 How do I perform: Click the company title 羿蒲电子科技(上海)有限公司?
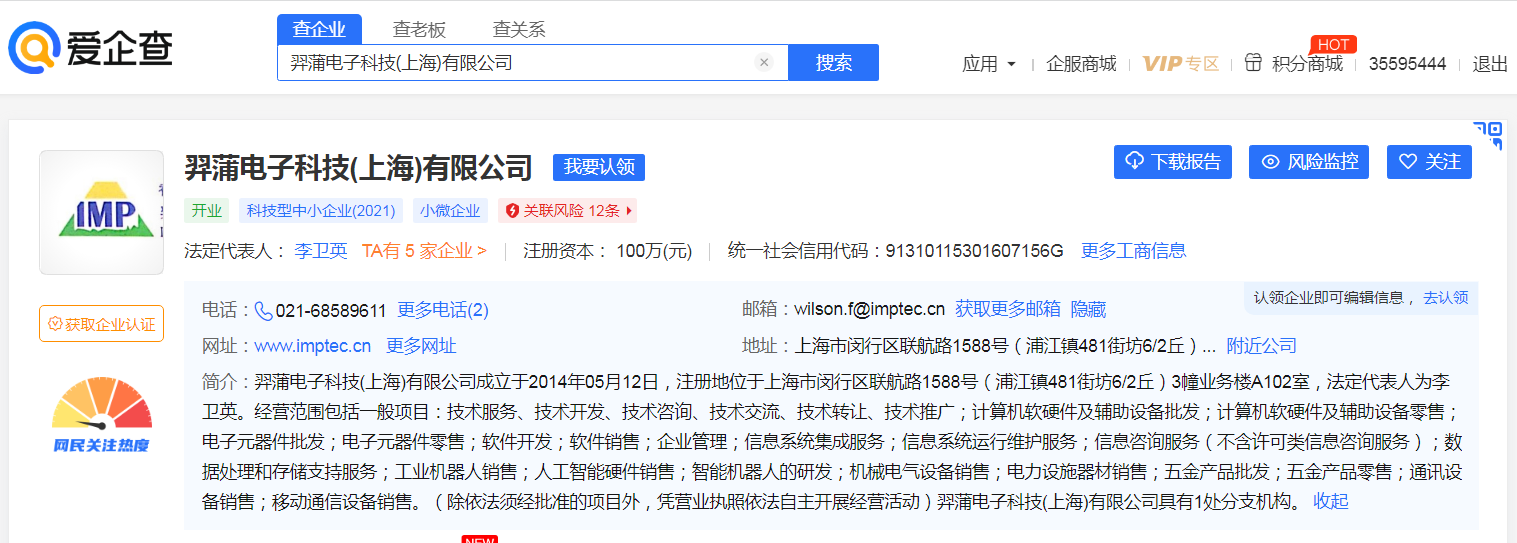pos(359,167)
